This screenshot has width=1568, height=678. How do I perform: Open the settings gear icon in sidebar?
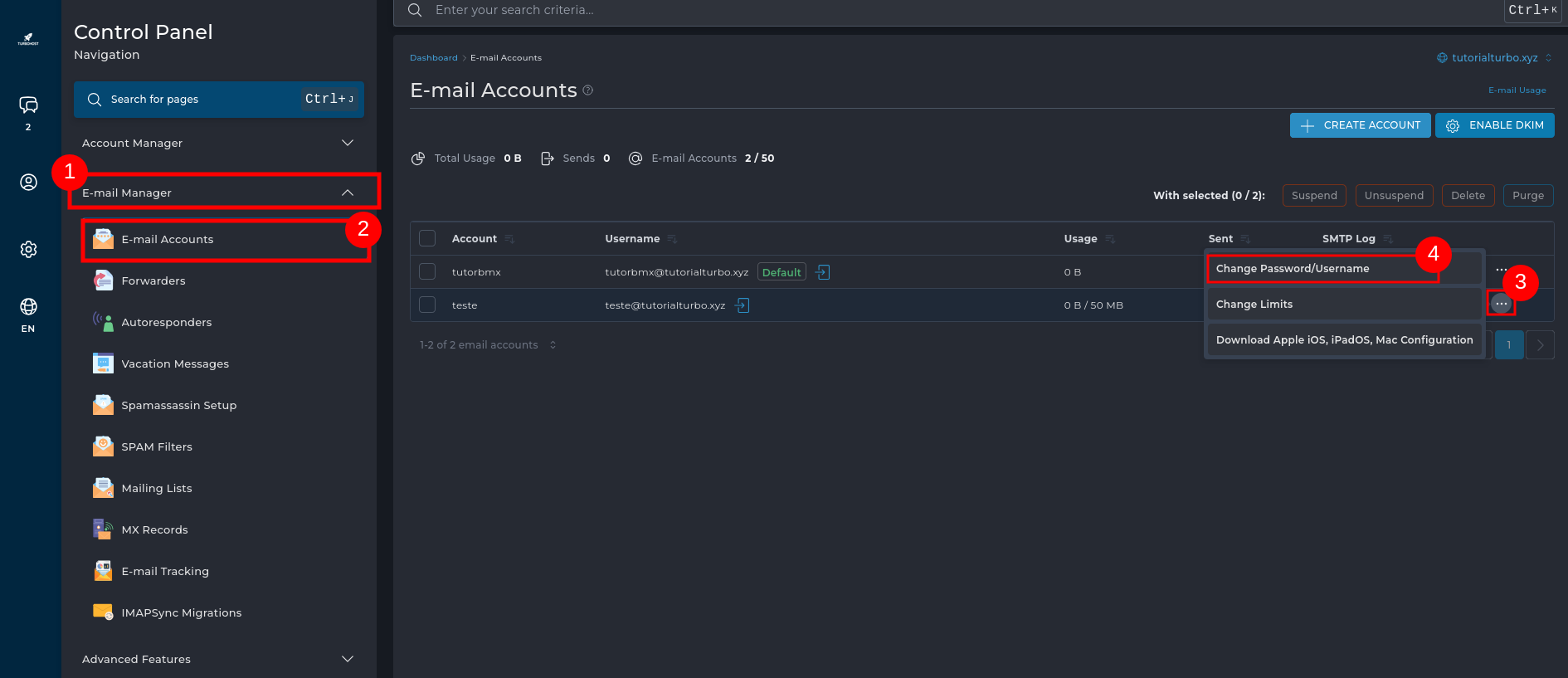click(28, 249)
